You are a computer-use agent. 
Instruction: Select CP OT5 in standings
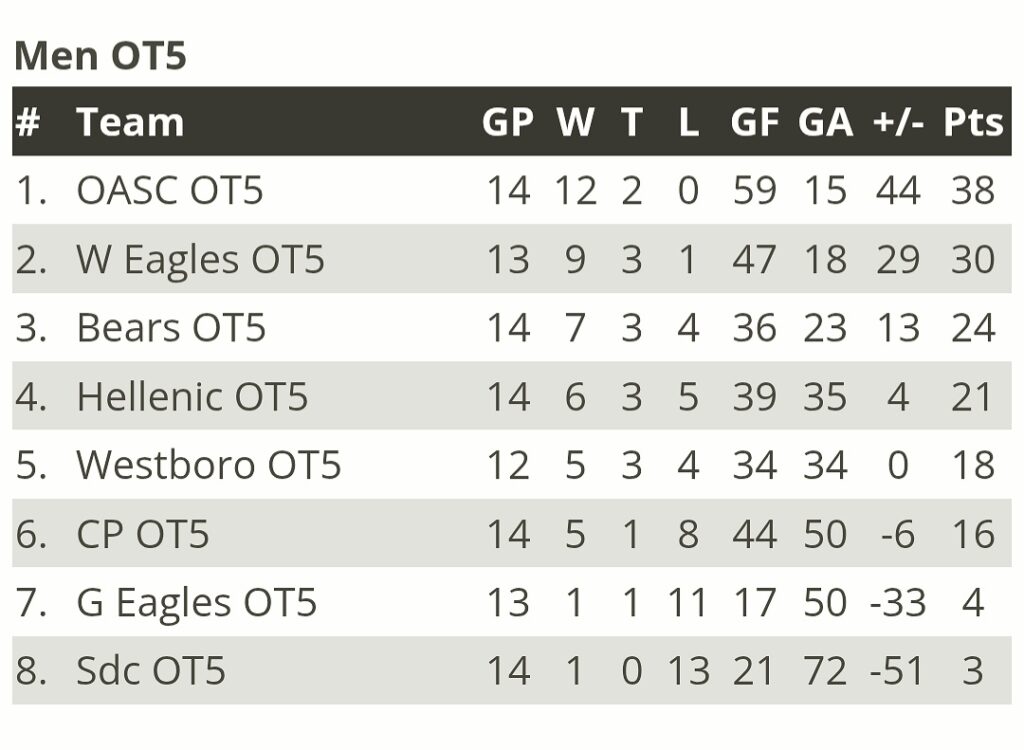[x=143, y=534]
